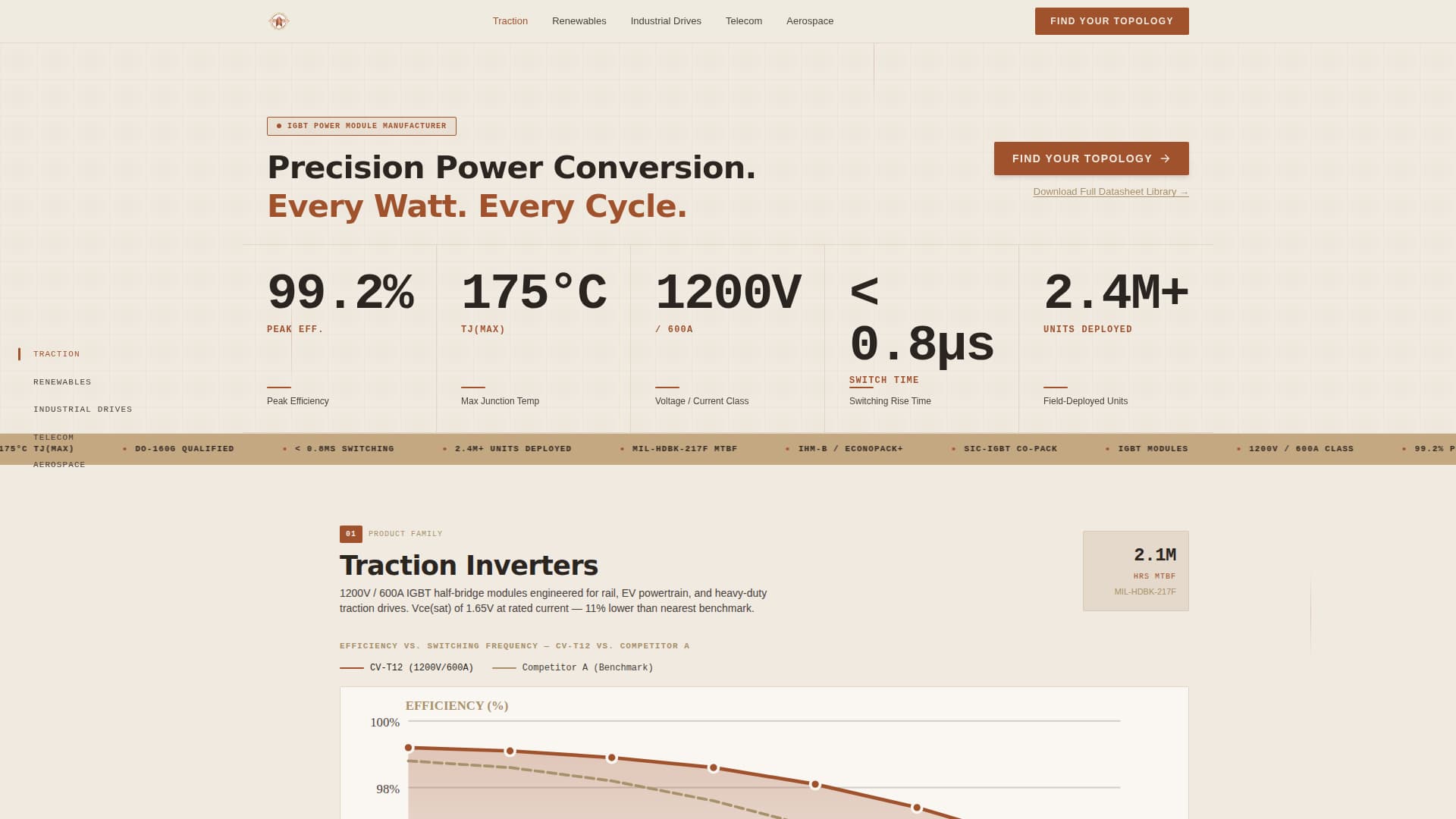This screenshot has height=819, width=1456.
Task: Open the Download Full Datasheet Library link
Action: tap(1111, 191)
